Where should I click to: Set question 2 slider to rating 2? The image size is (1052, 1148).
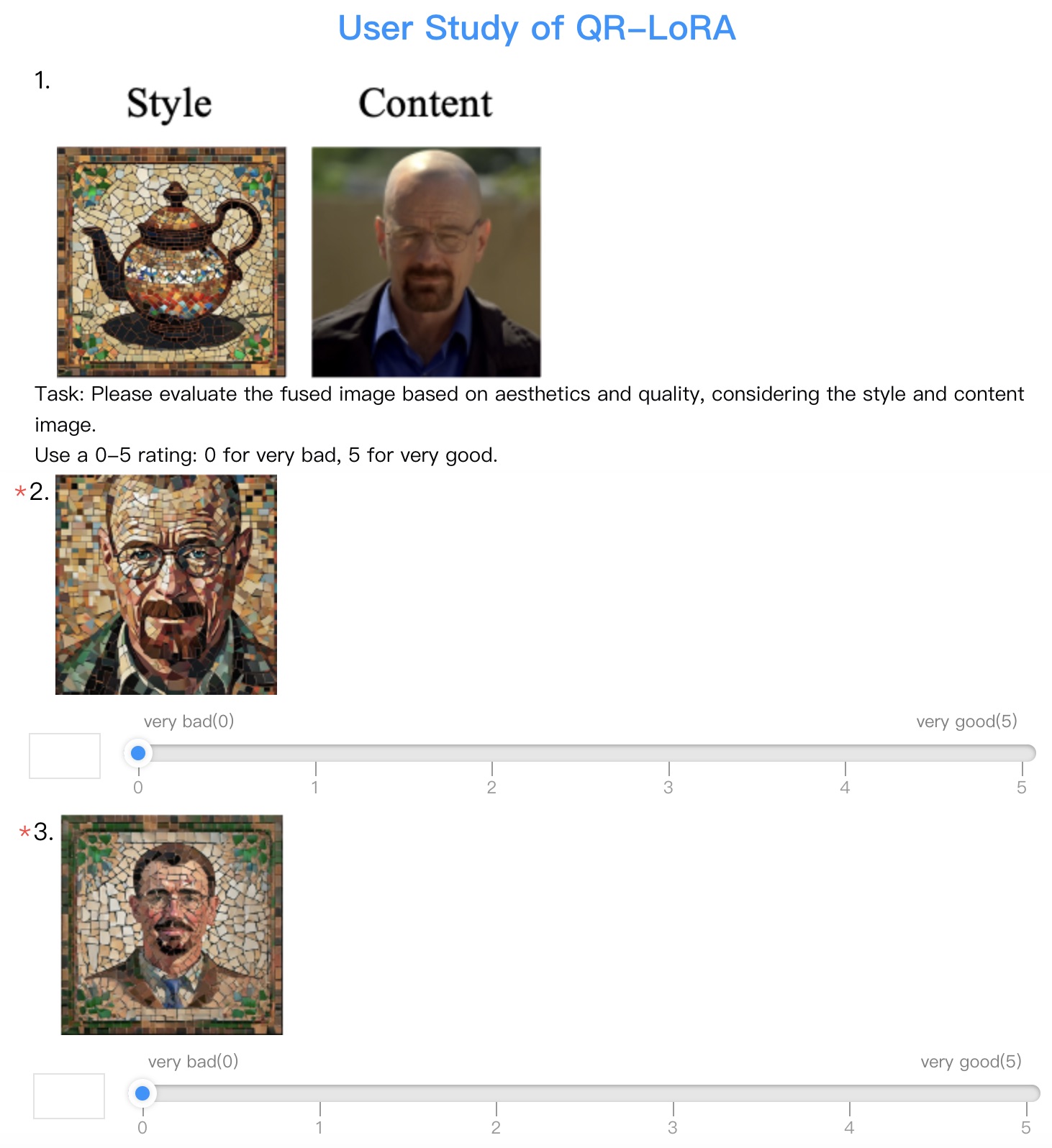[x=491, y=753]
